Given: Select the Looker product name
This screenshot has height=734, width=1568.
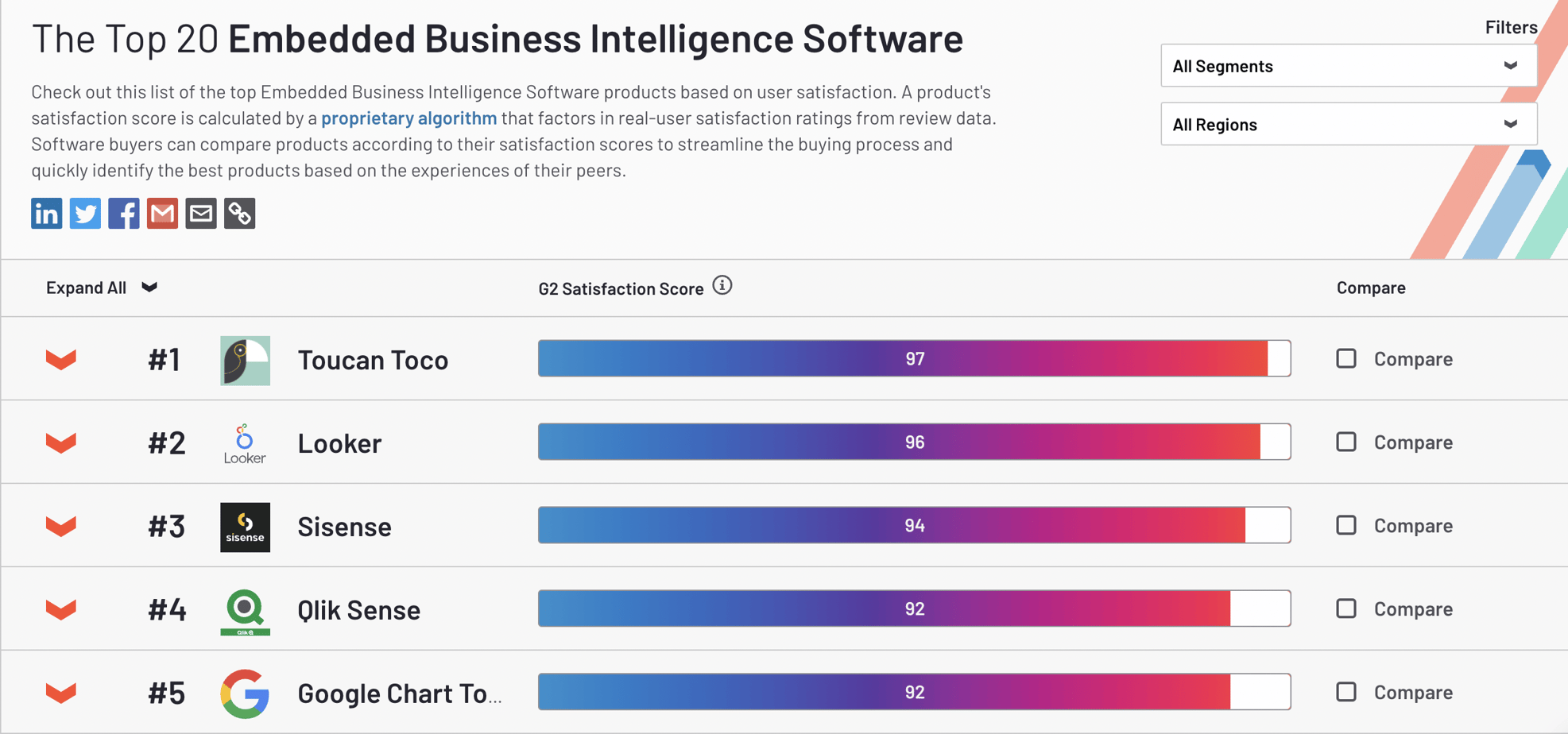Looking at the screenshot, I should click(339, 443).
